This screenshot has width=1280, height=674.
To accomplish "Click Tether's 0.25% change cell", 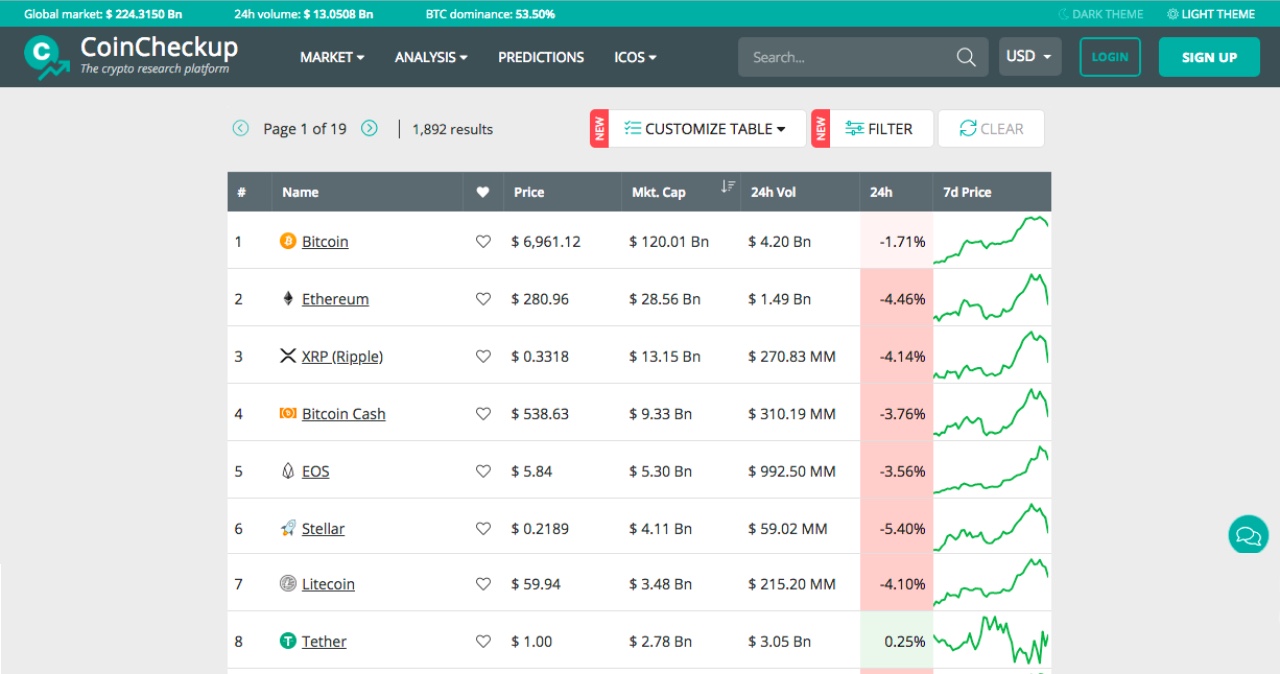I will pos(896,641).
